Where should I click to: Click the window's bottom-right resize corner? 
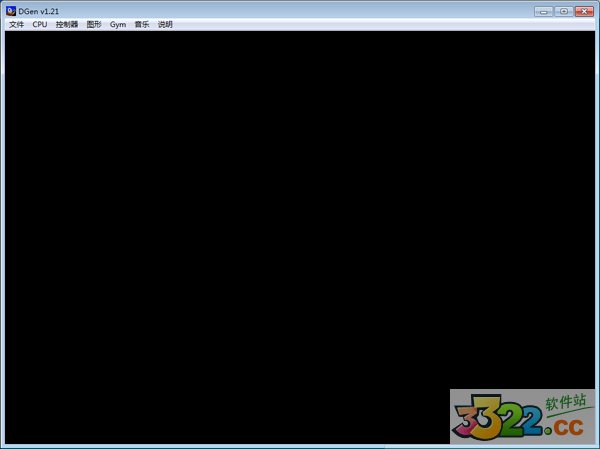pos(597,446)
